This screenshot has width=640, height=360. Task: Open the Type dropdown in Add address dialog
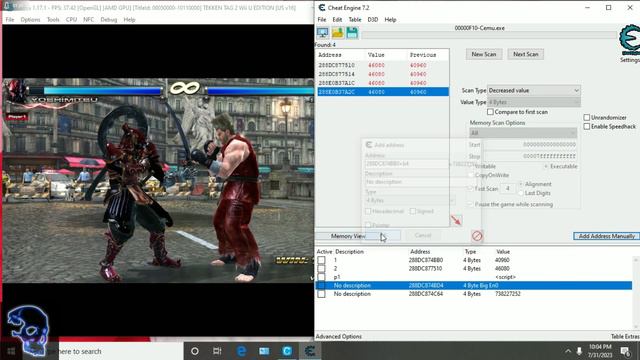(410, 200)
